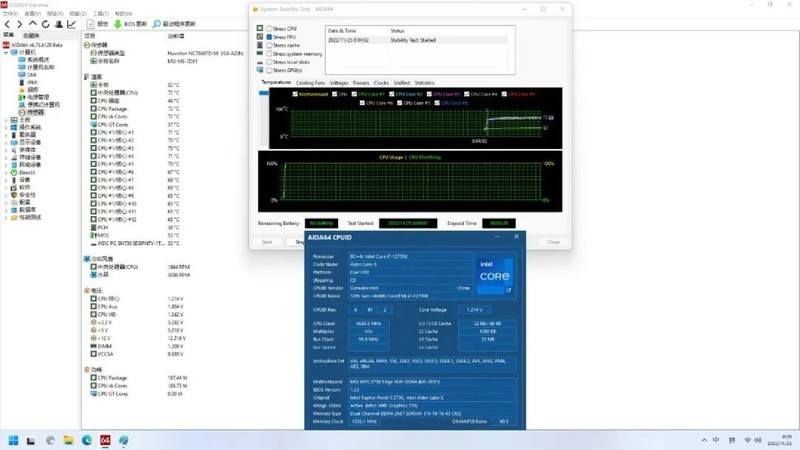Show hidden tray icons chevron
Viewport: 800px width, 450px height.
point(704,440)
